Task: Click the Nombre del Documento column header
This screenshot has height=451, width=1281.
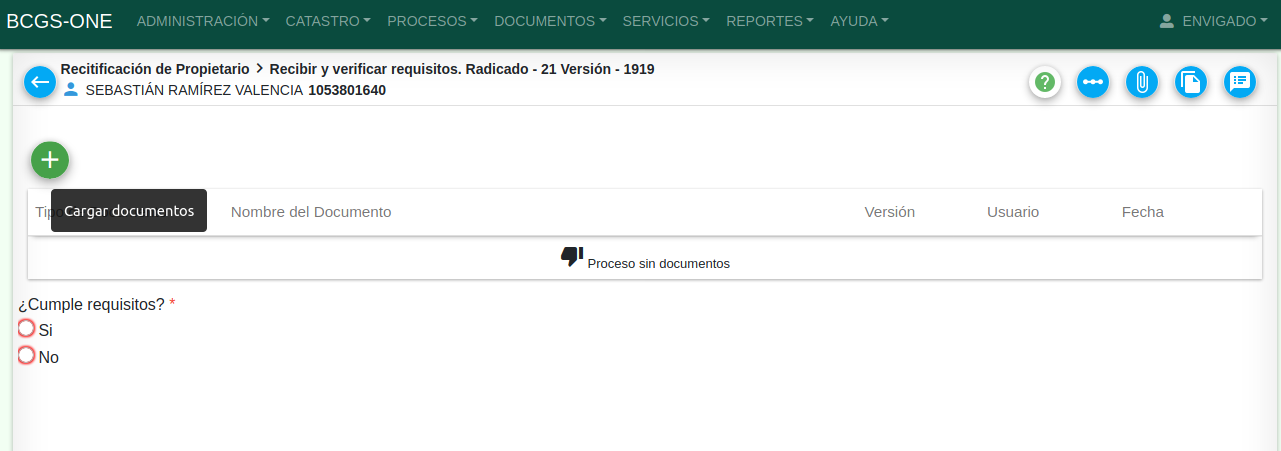Action: (311, 212)
